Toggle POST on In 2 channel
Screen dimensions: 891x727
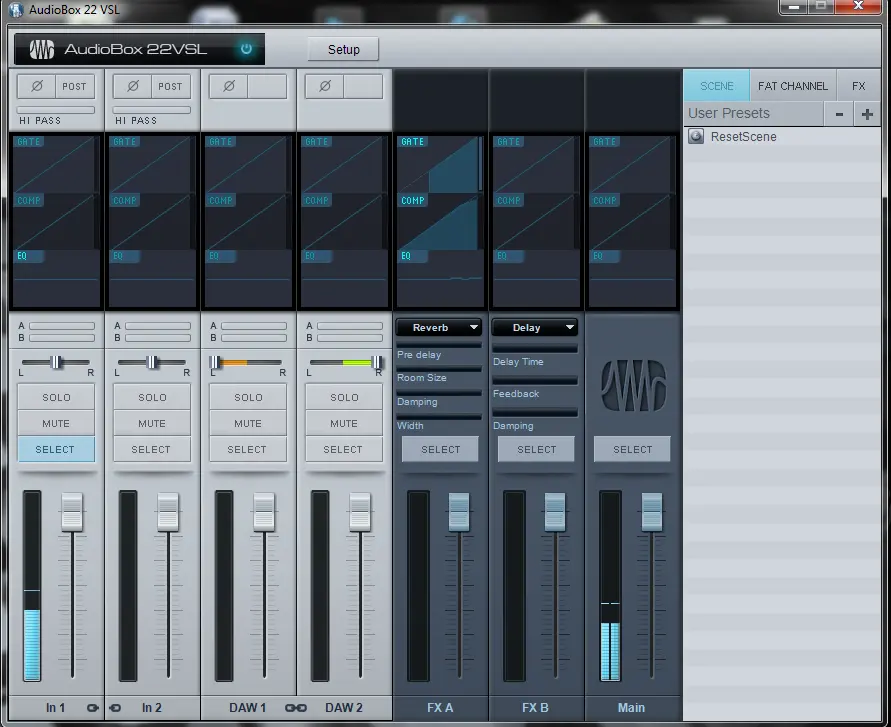[x=170, y=86]
